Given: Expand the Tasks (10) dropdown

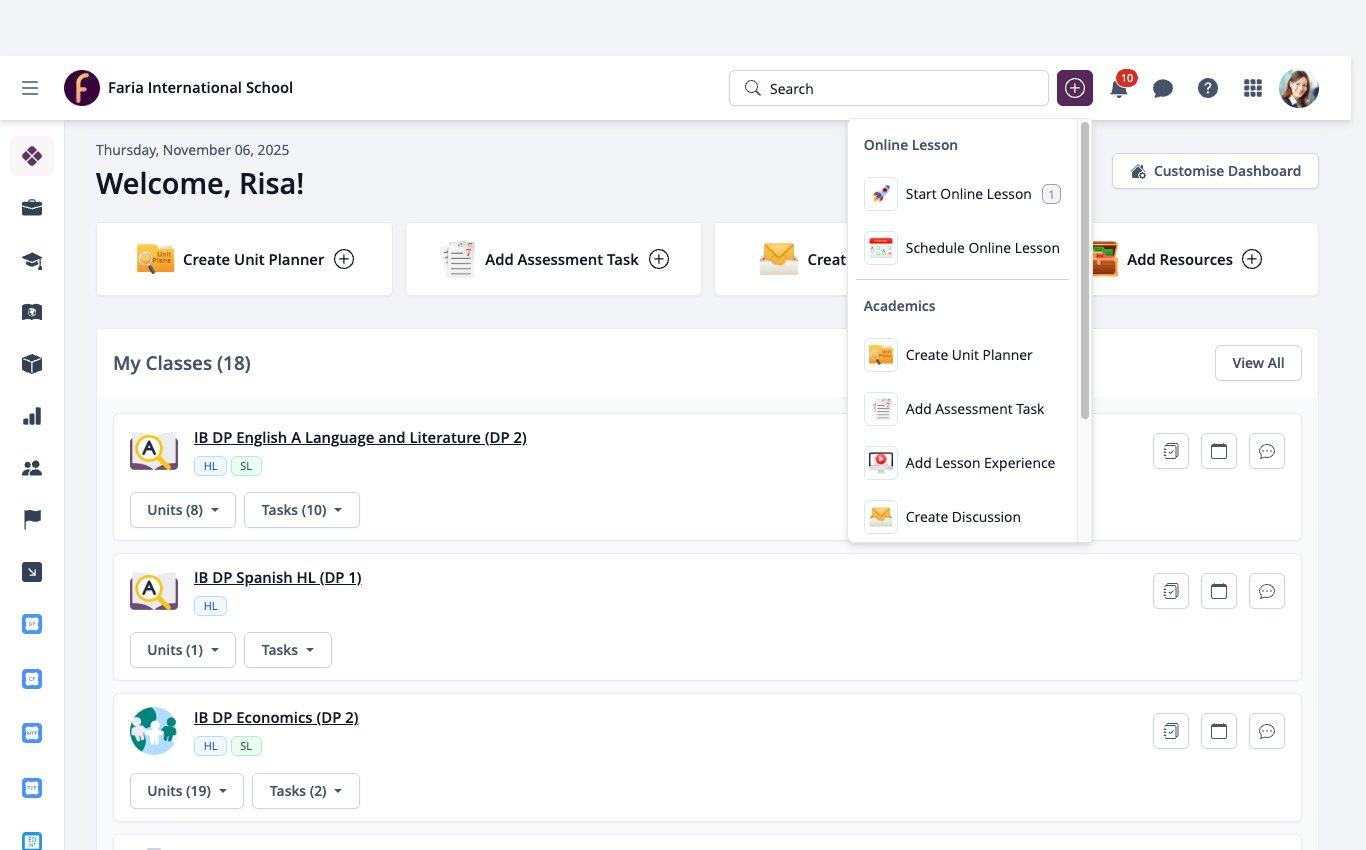Looking at the screenshot, I should coord(302,510).
